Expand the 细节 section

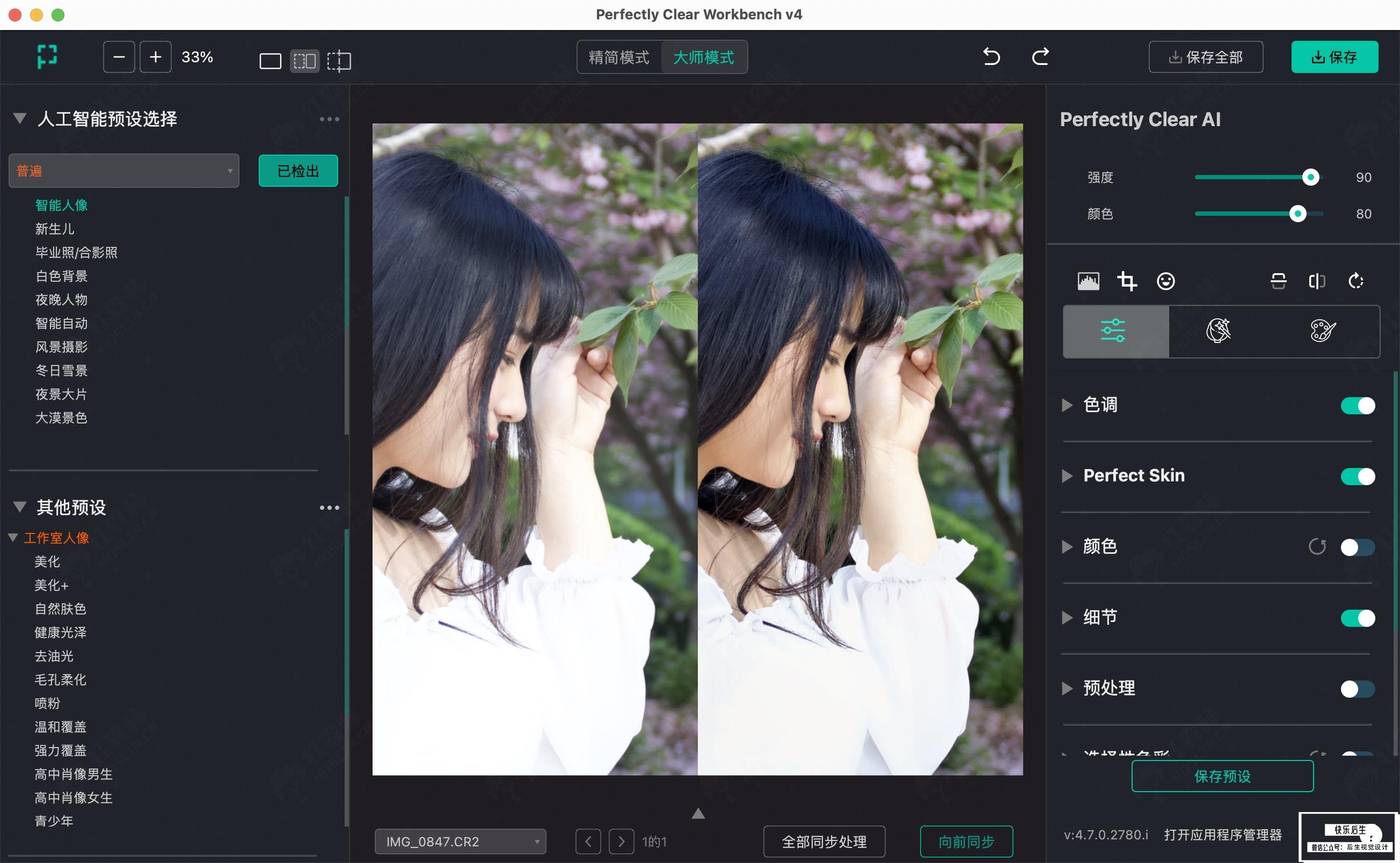pos(1067,618)
